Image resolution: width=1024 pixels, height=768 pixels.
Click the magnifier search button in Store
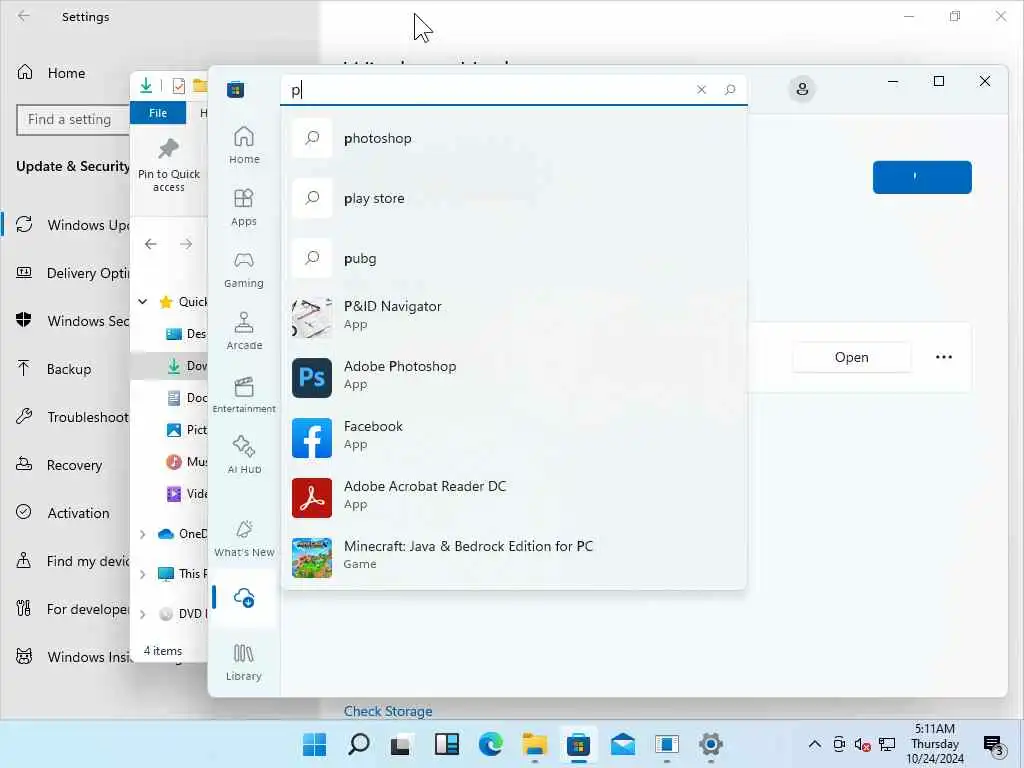(x=730, y=89)
